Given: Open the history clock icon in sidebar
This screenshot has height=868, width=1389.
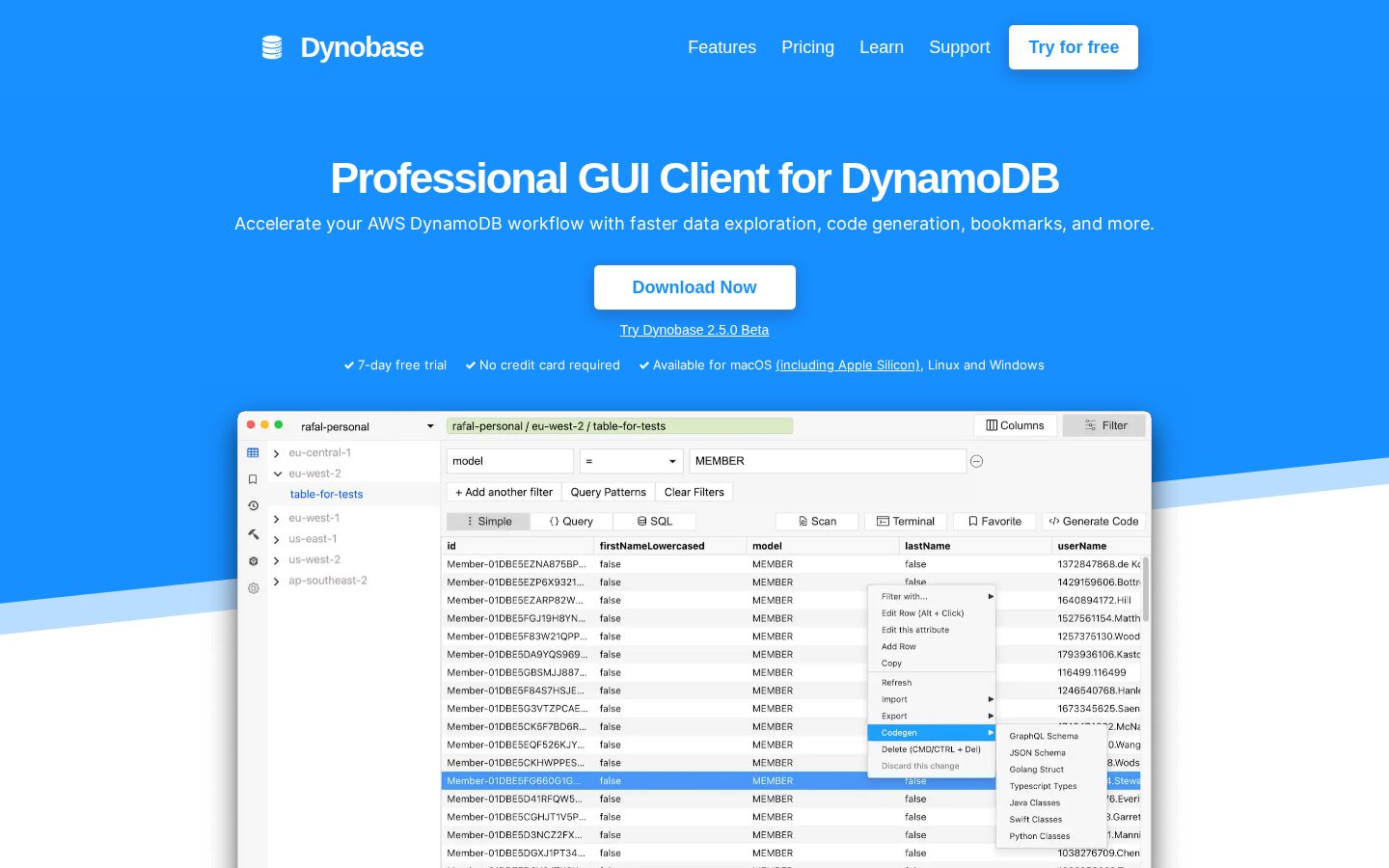Looking at the screenshot, I should pos(253,505).
